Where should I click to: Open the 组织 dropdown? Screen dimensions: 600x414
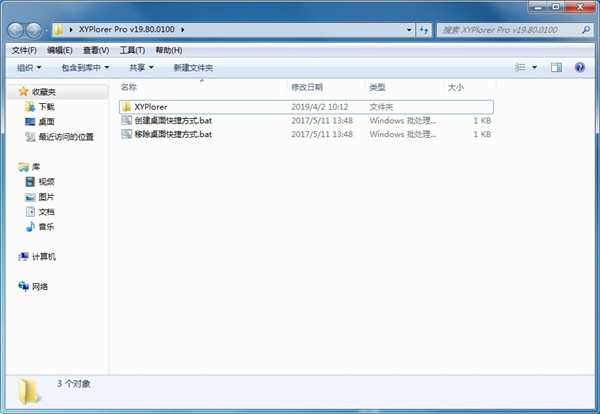[x=29, y=68]
